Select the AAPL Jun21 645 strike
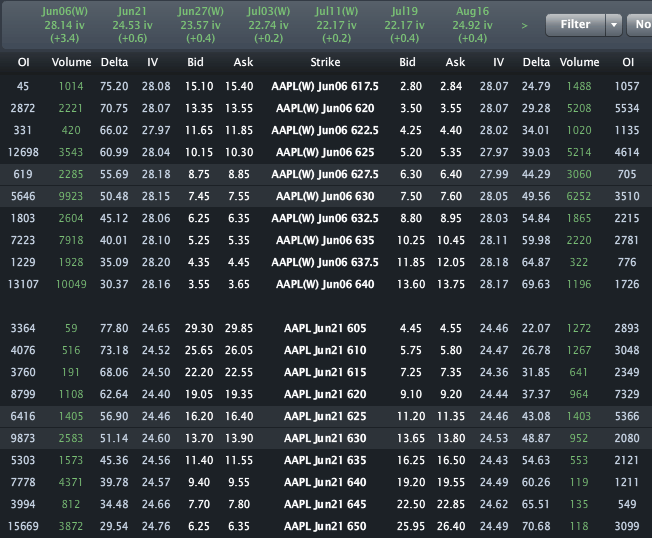 coord(325,505)
